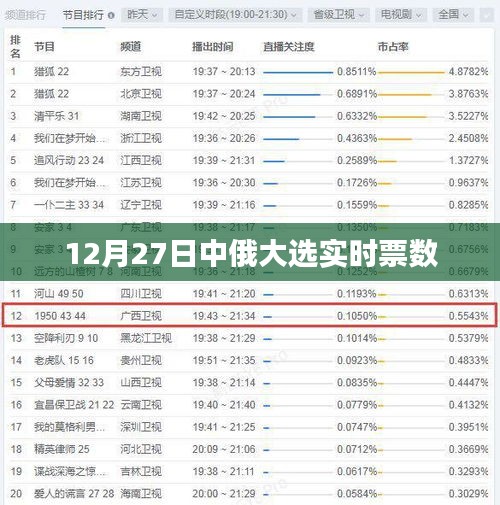This screenshot has width=500, height=505.
Task: Click the airtime 20:09 ~ 21:06
Action: (x=224, y=449)
